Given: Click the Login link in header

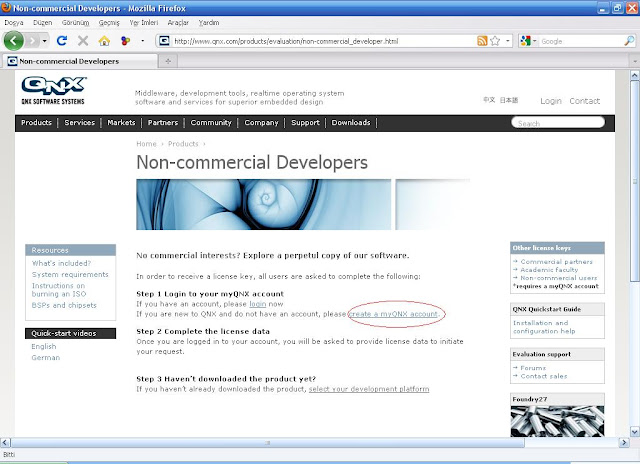Looking at the screenshot, I should click(x=551, y=101).
